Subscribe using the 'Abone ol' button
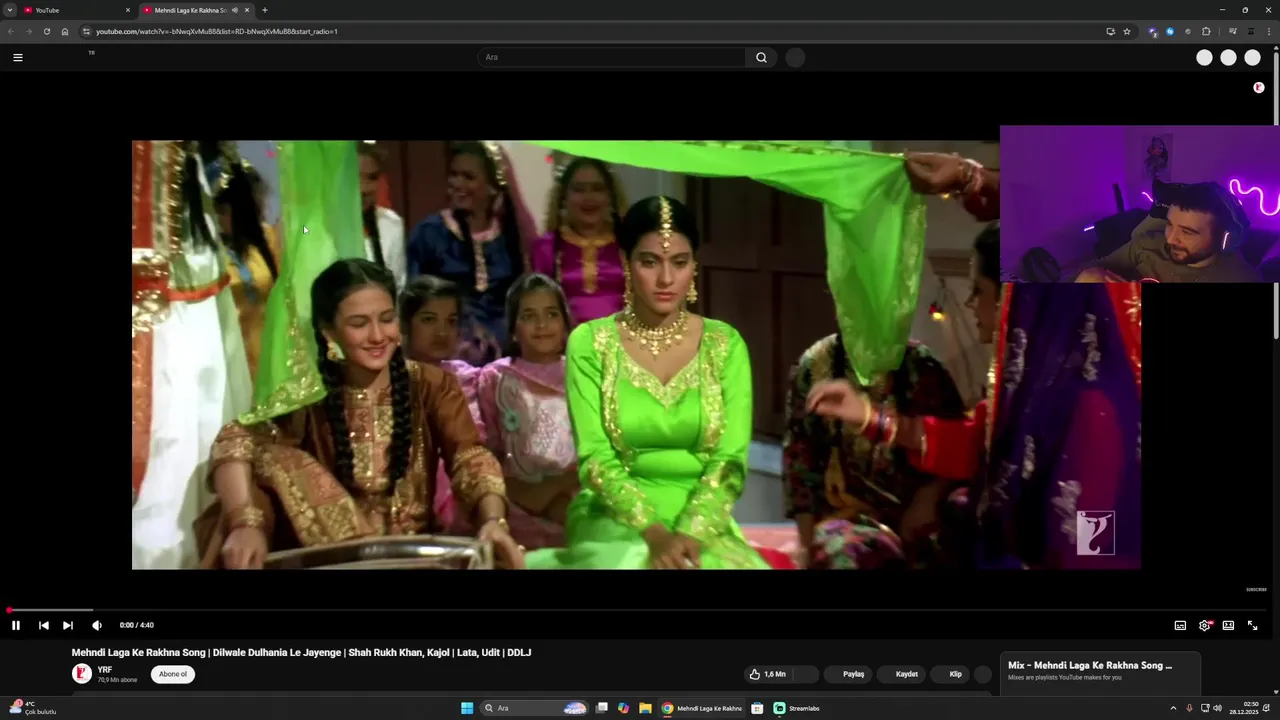 pos(173,674)
